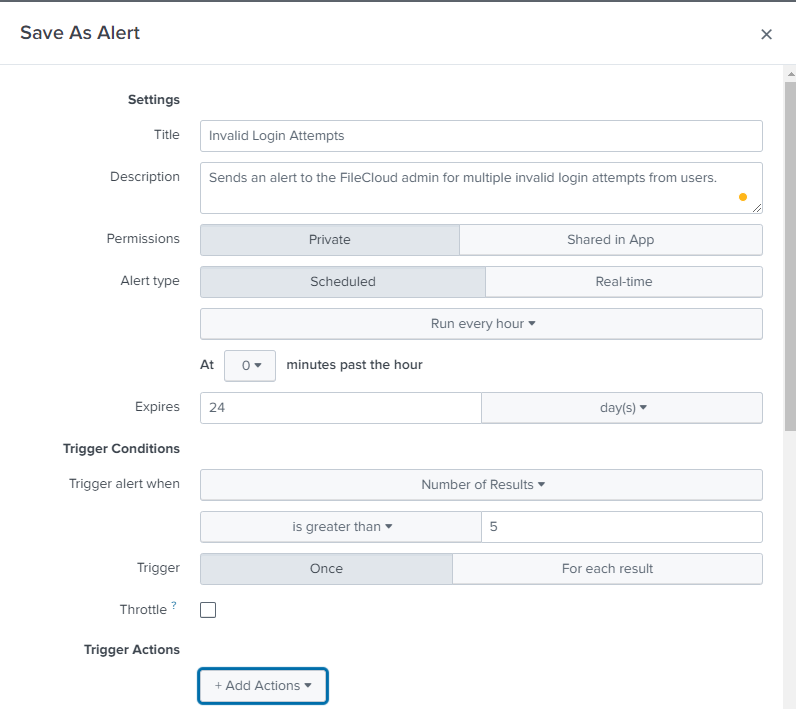This screenshot has height=709, width=796.
Task: Expand the day(s) expiry unit dropdown
Action: pos(621,408)
